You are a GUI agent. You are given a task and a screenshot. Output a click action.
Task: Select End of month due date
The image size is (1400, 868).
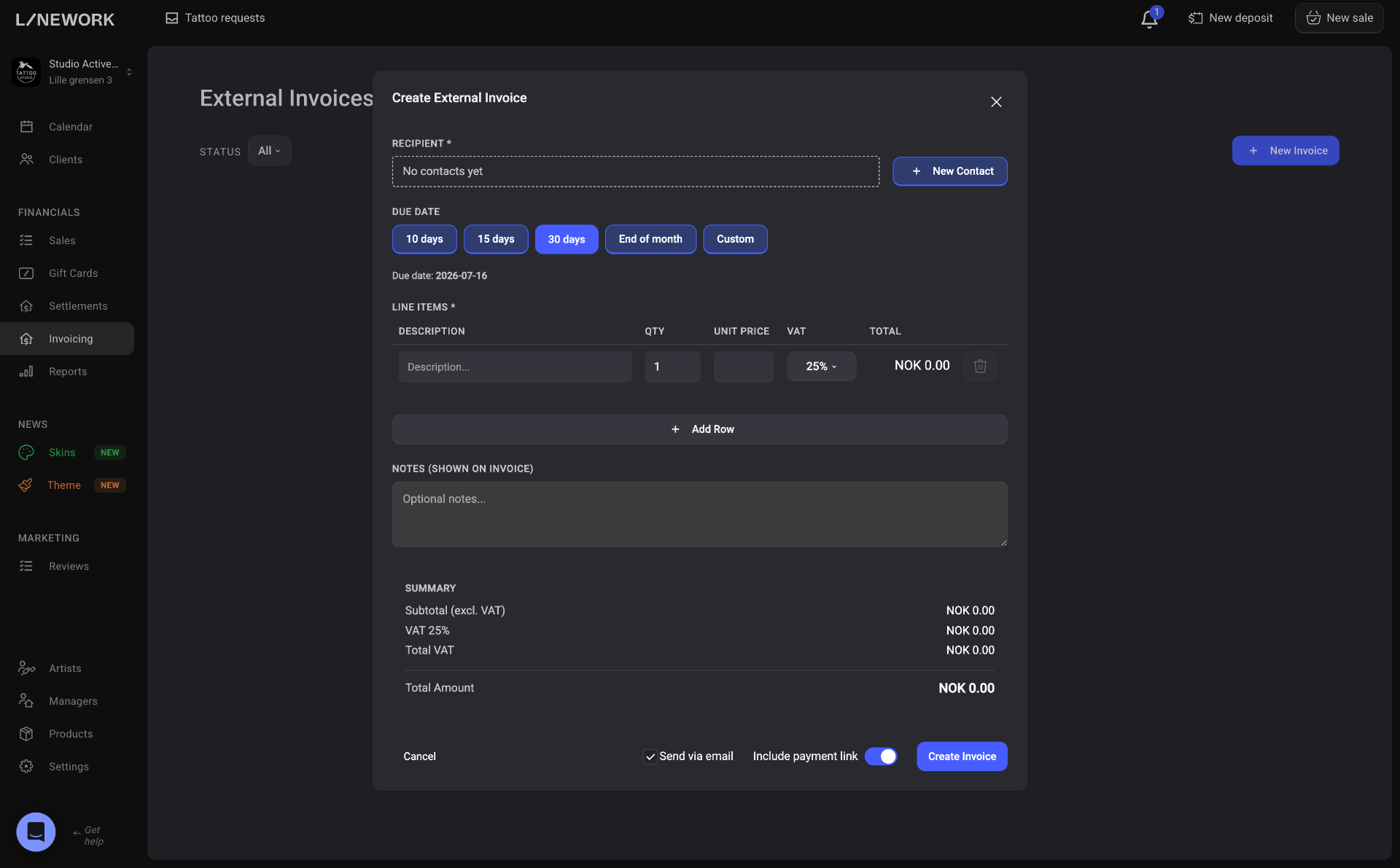click(x=650, y=239)
